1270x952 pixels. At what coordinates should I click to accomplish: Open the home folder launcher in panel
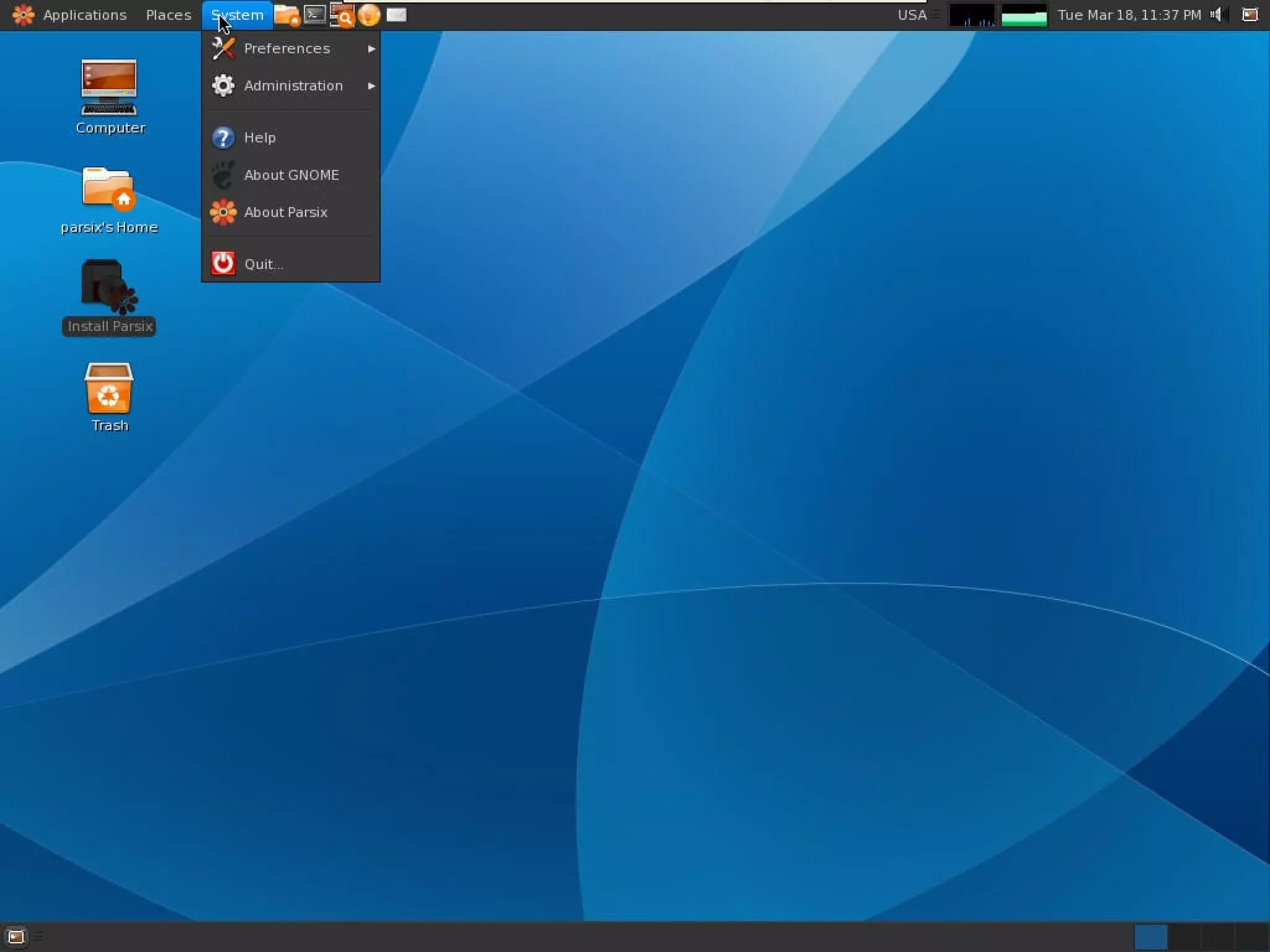(x=286, y=15)
